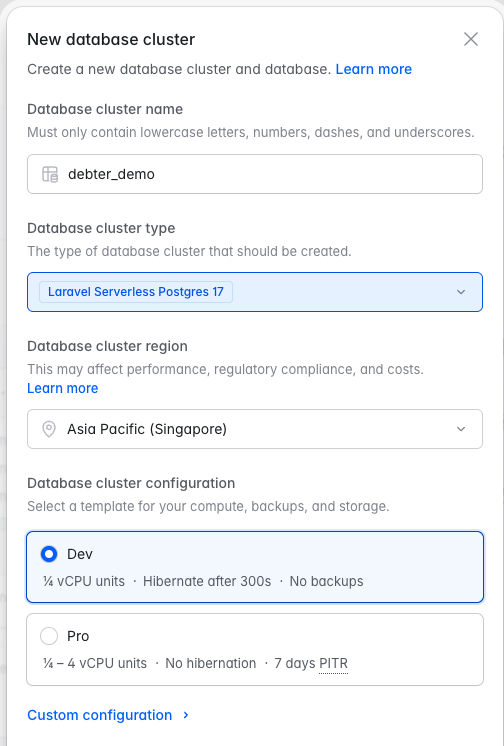Image resolution: width=504 pixels, height=746 pixels.
Task: Click the chevron arrow in region field
Action: pyautogui.click(x=461, y=429)
